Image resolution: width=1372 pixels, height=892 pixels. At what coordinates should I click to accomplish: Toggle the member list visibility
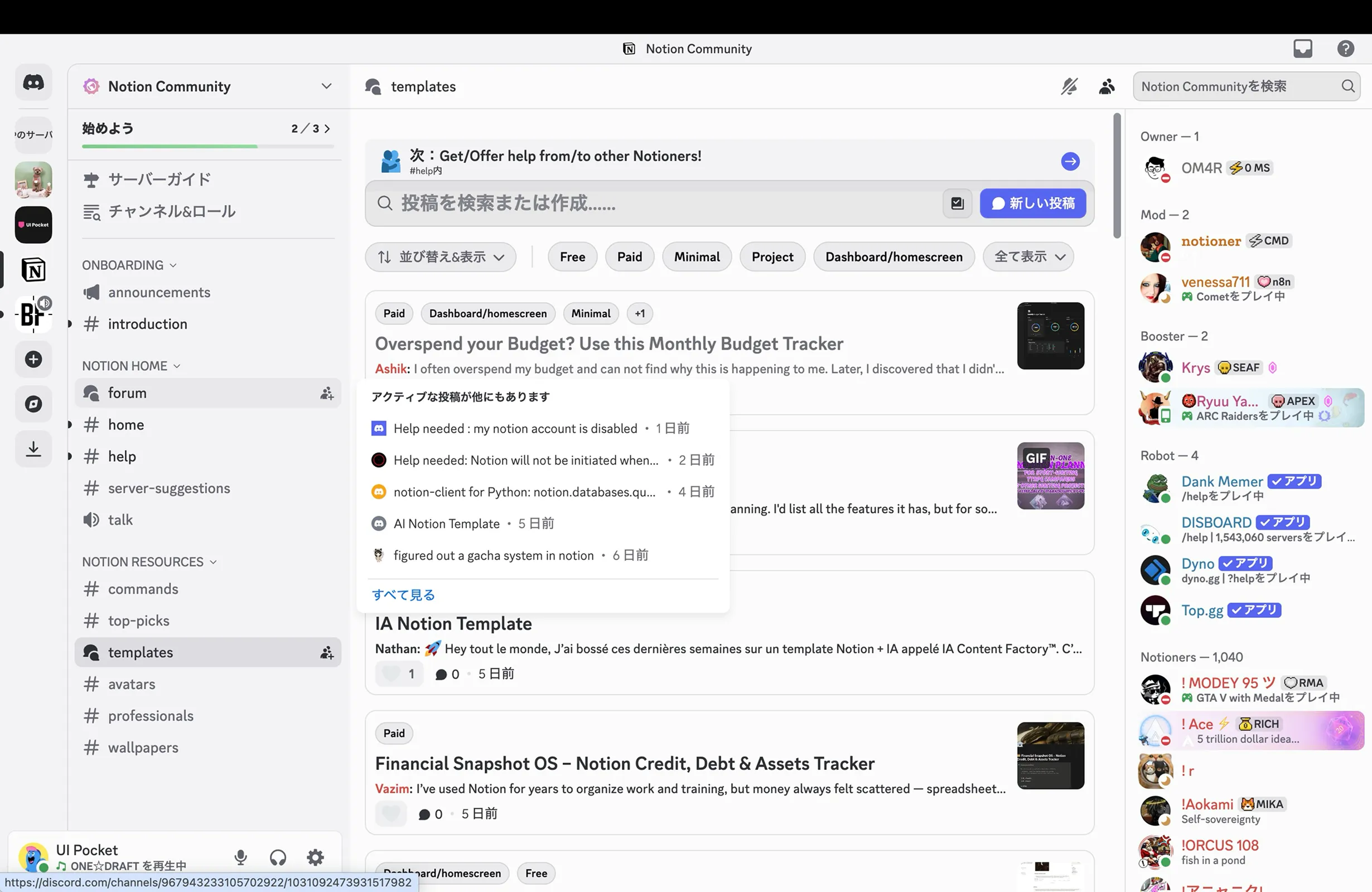[1107, 86]
